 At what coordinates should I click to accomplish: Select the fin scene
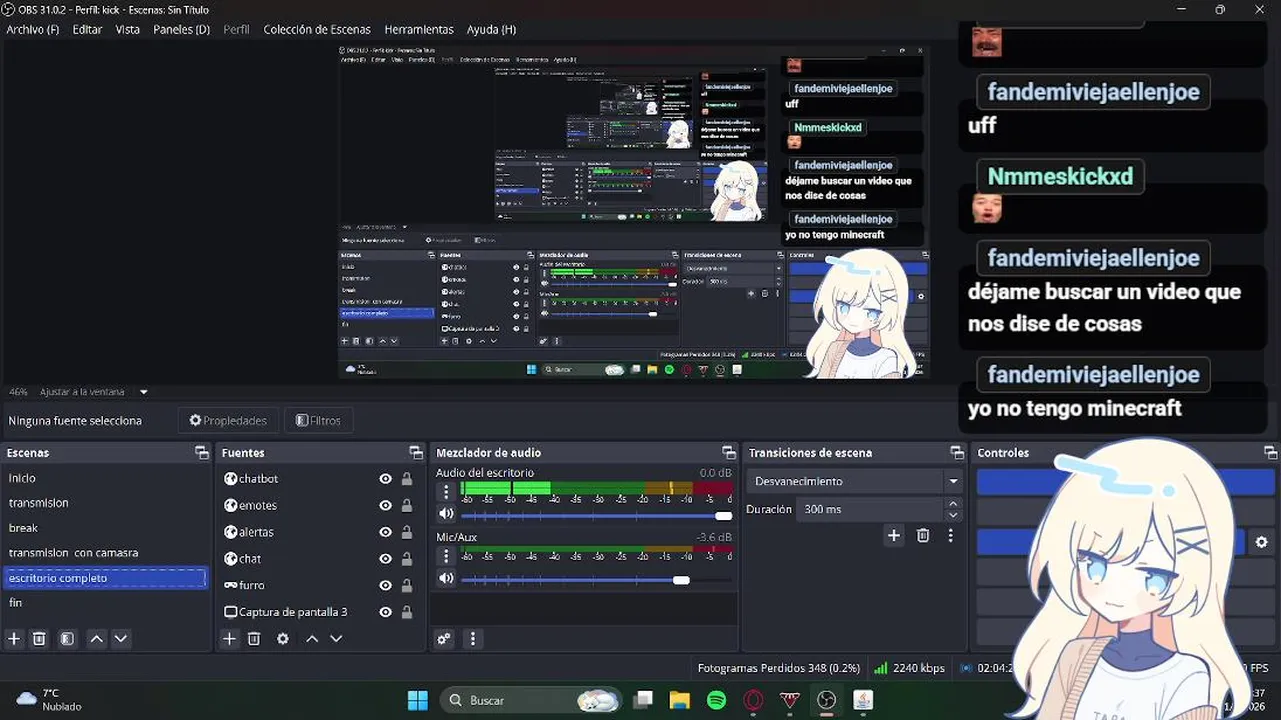tap(105, 603)
